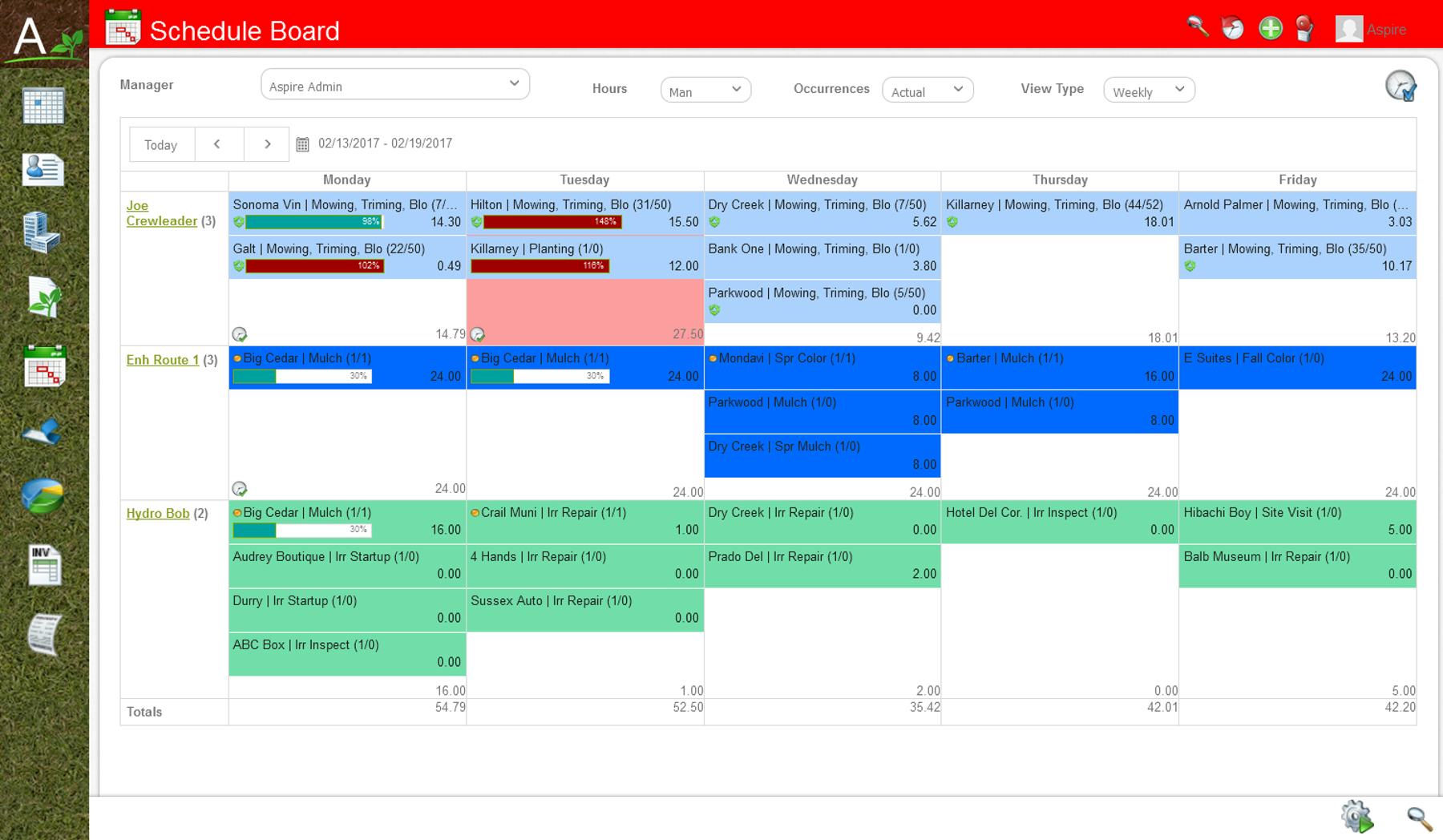Screen dimensions: 1443x840
Task: Select the Arnold Palmer Mowing card on Friday
Action: pyautogui.click(x=1298, y=213)
